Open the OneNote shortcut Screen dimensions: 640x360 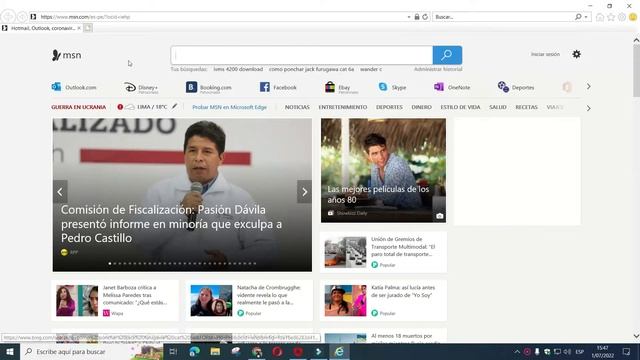coord(452,87)
